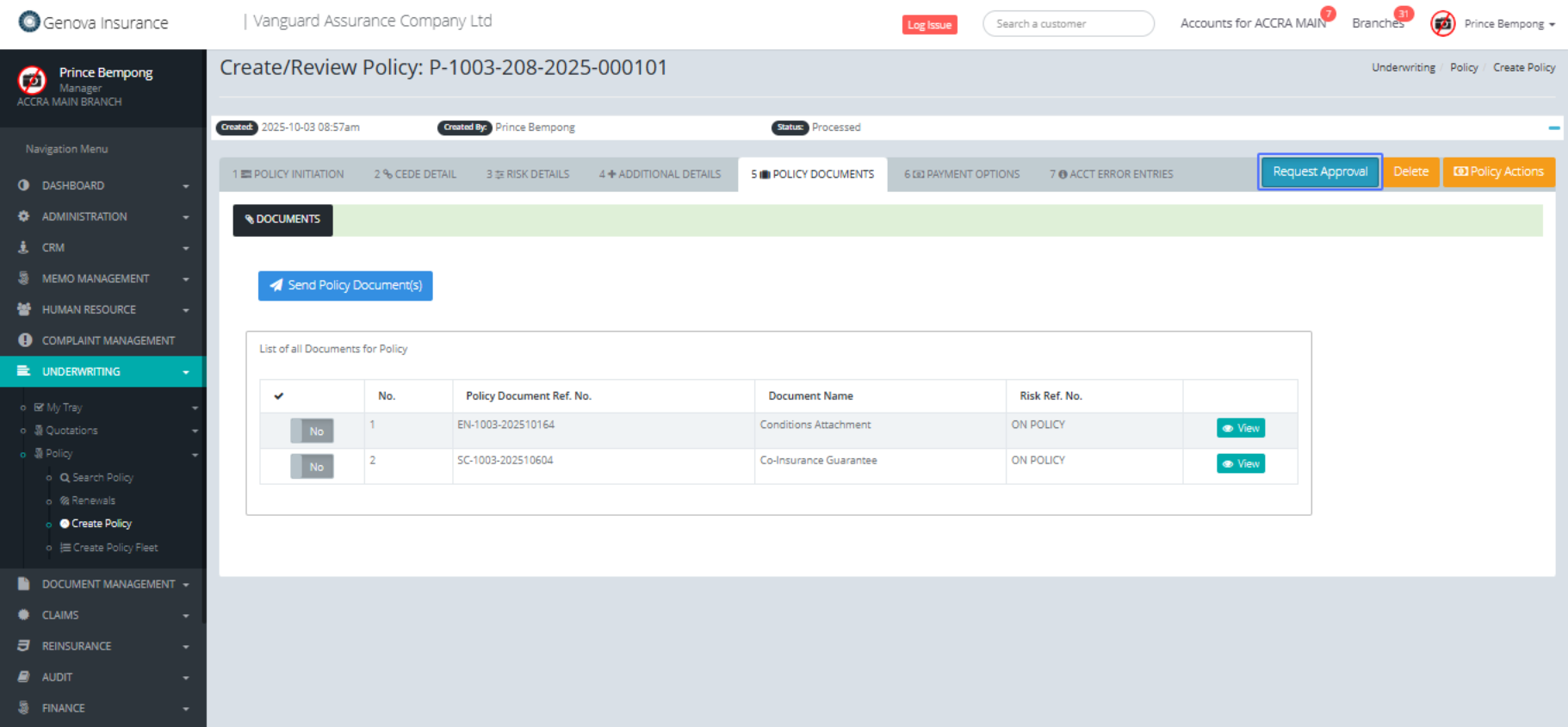Expand the Reinsurance sidebar menu
This screenshot has height=727, width=1568.
tap(103, 646)
